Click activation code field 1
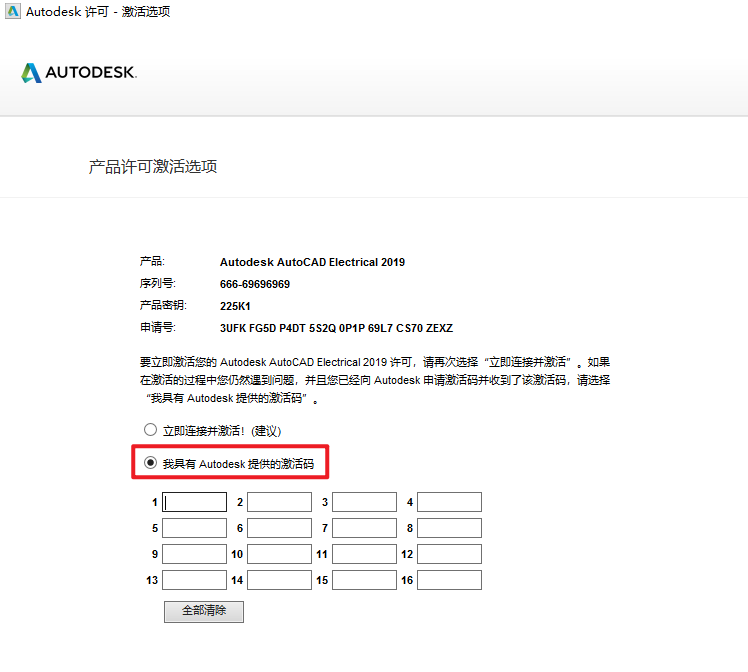This screenshot has width=748, height=672. 194,502
